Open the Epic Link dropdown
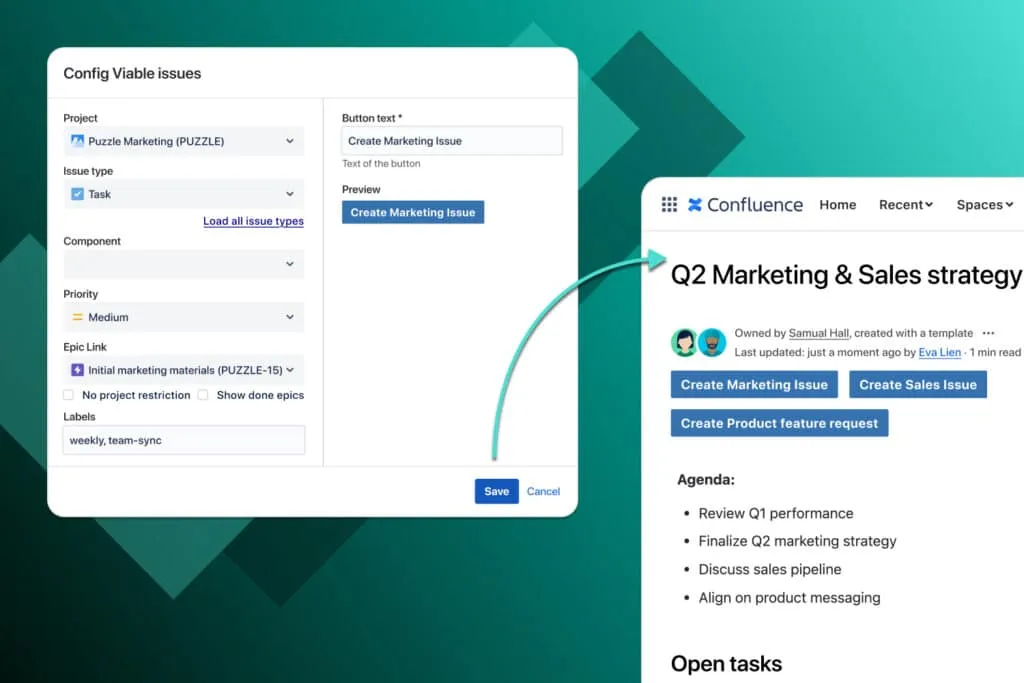The height and width of the screenshot is (683, 1024). pyautogui.click(x=184, y=370)
